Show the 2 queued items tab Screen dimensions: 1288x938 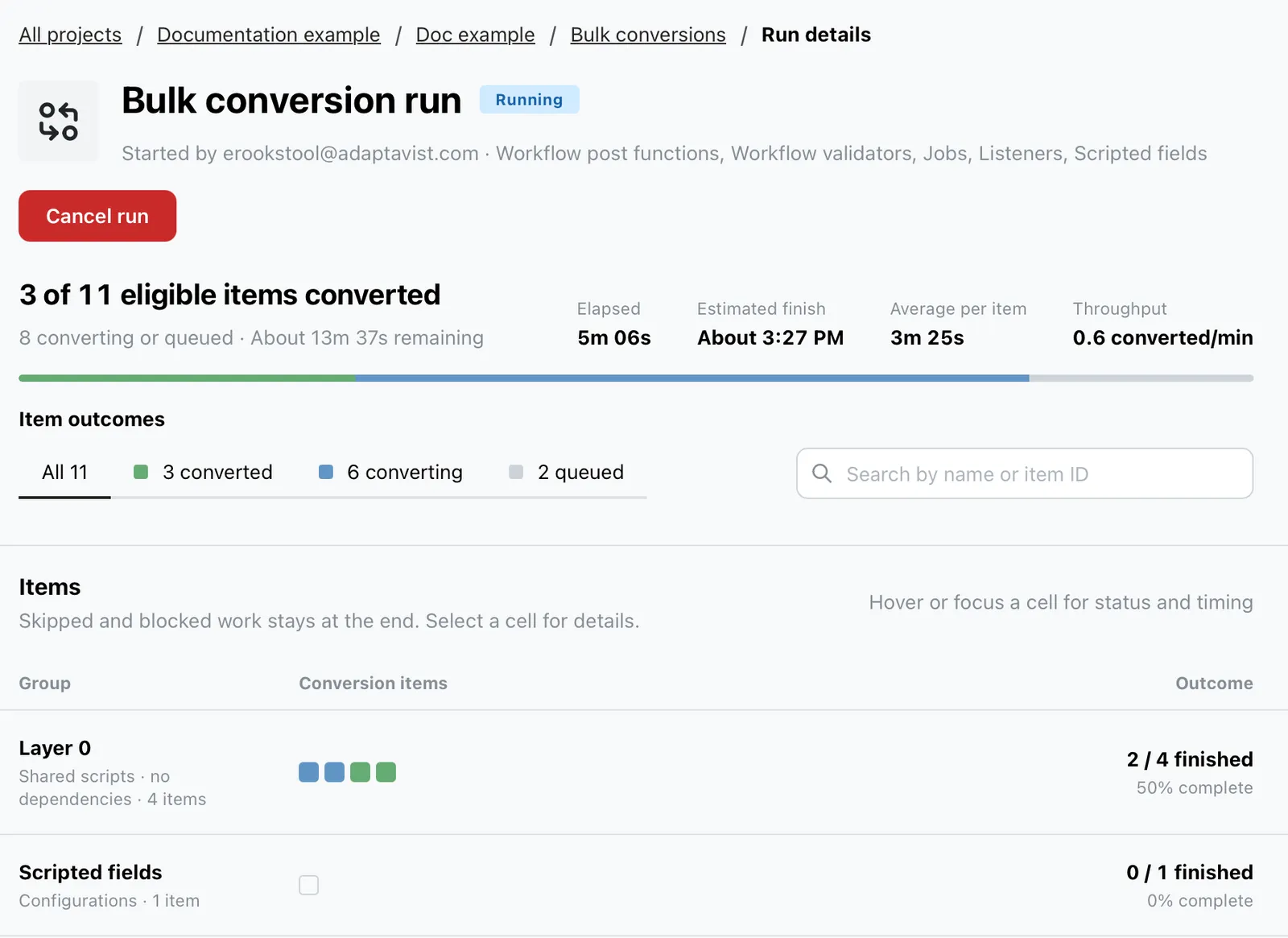click(x=566, y=473)
